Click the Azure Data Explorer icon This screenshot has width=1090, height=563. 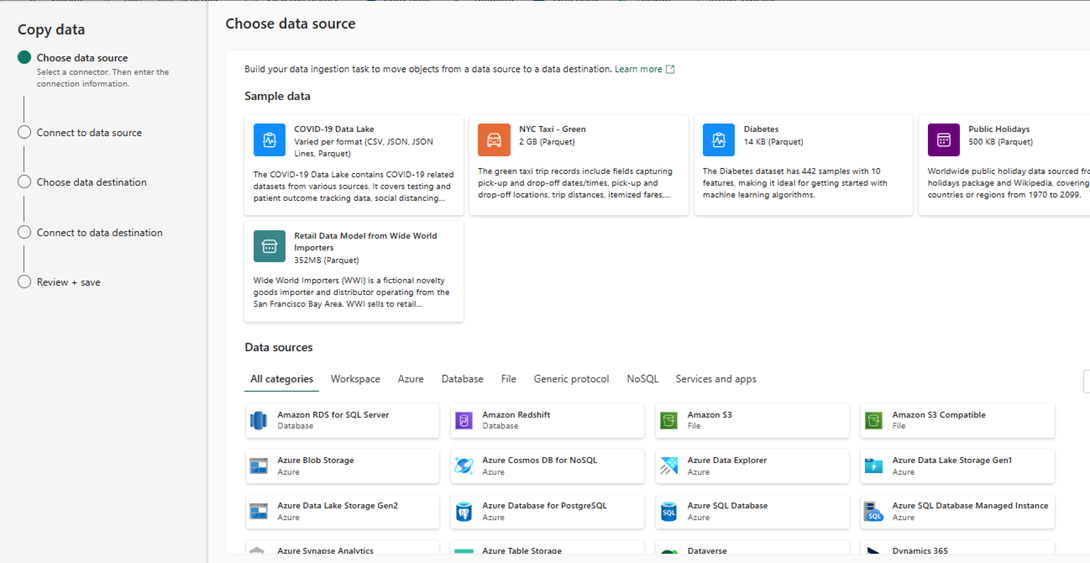tap(669, 466)
